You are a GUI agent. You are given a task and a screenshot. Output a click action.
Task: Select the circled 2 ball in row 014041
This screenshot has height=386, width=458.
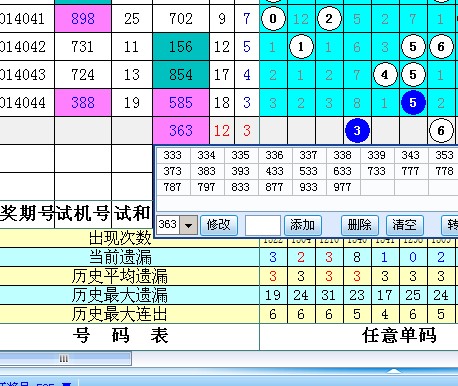(x=329, y=18)
